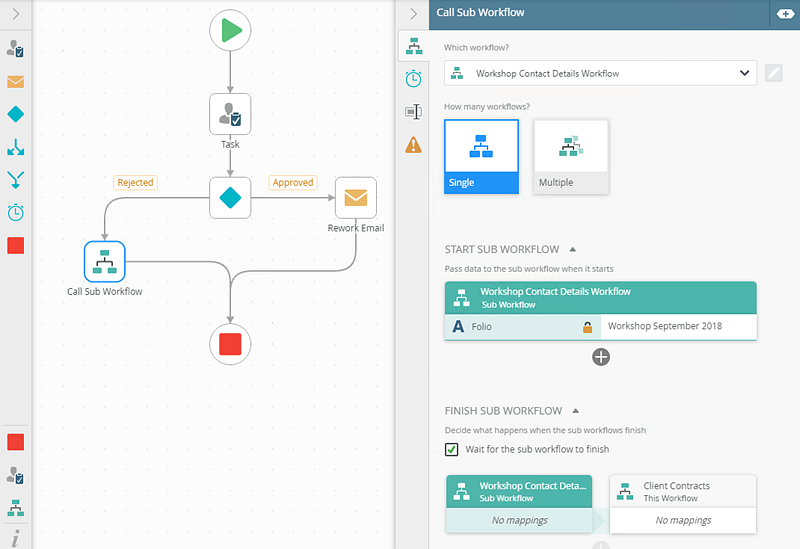Image resolution: width=800 pixels, height=549 pixels.
Task: Add a start data mapping with plus
Action: pos(601,356)
